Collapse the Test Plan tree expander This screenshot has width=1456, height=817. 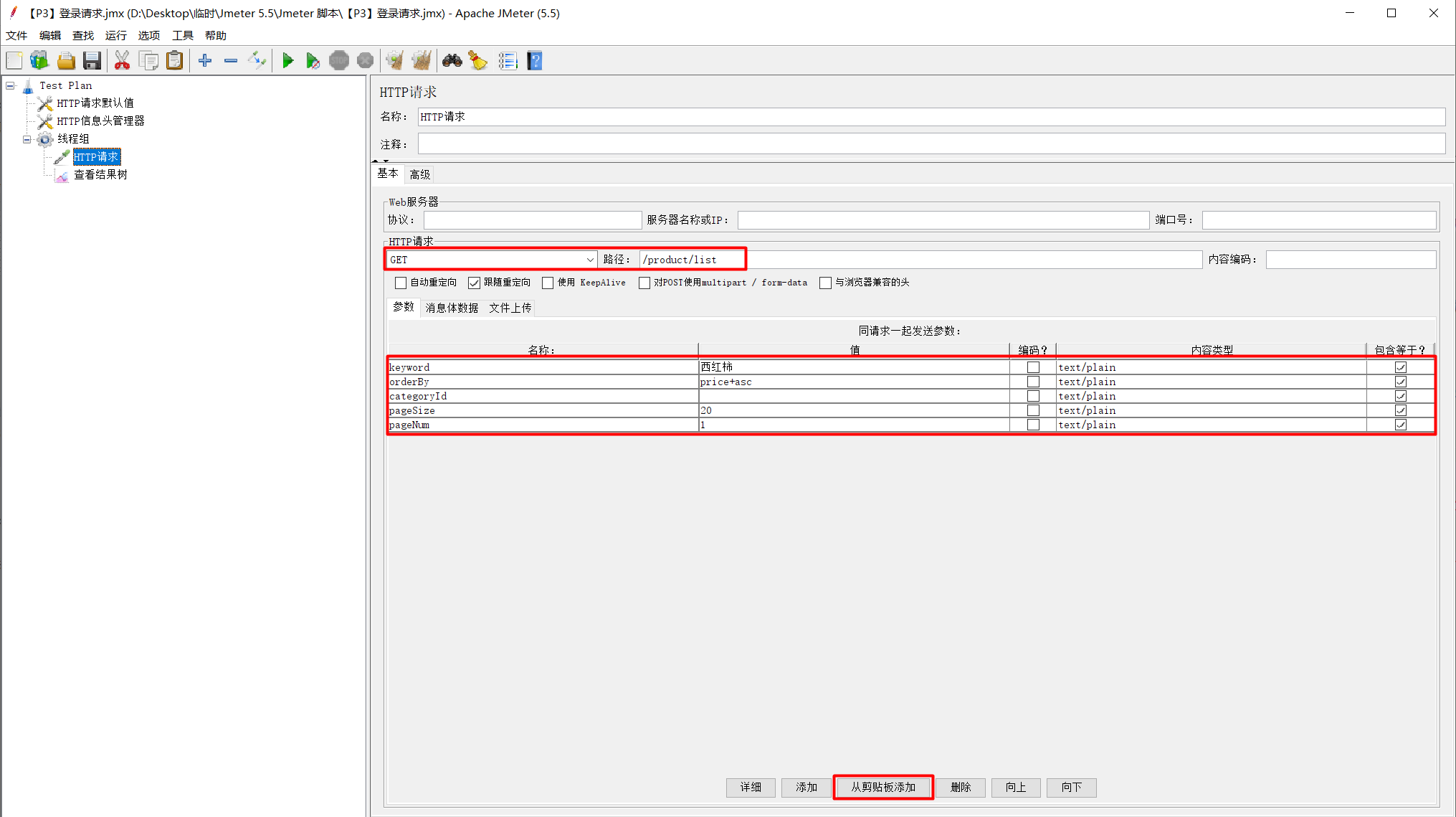10,85
